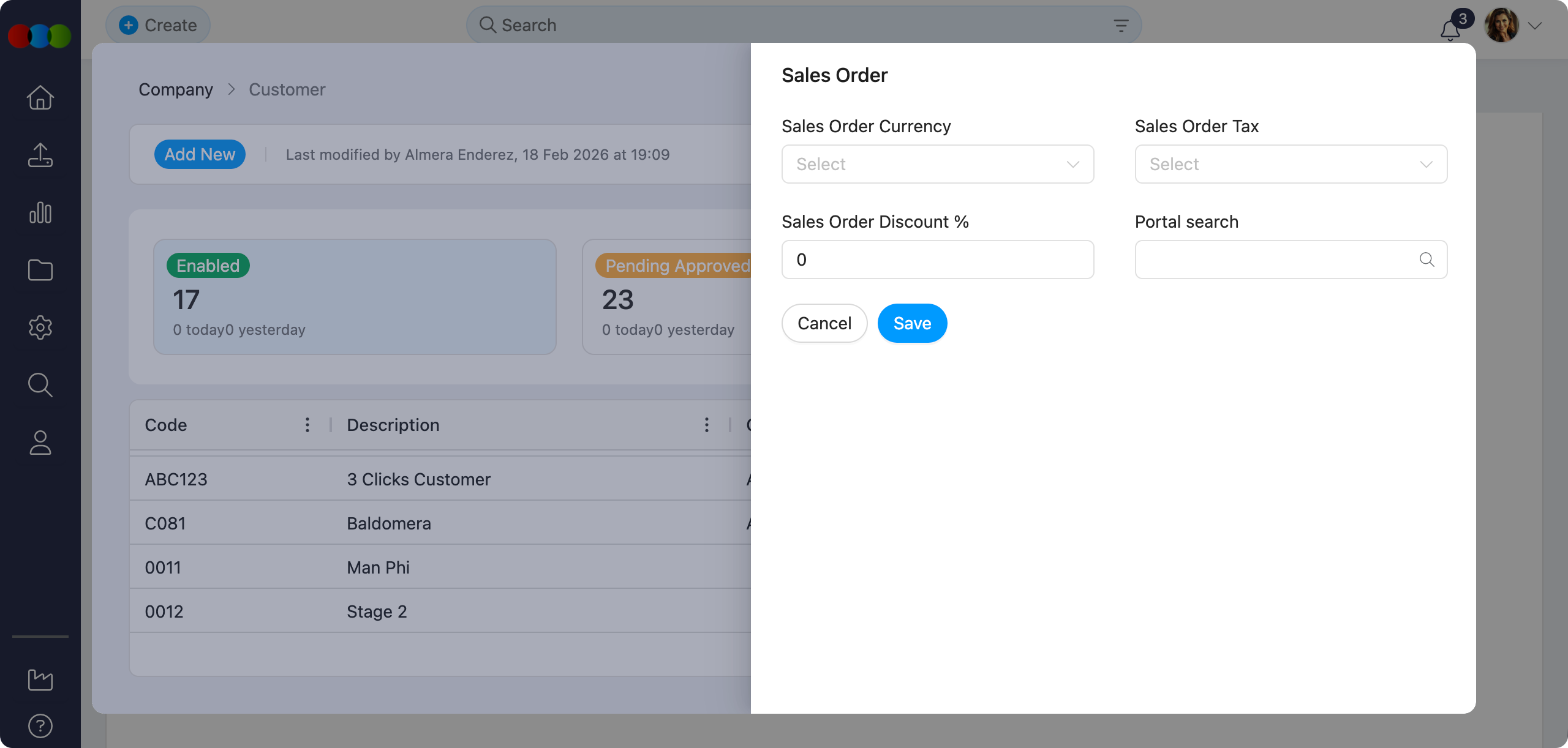Screen dimensions: 1568x748
Task: Open the settings gear in the sidebar
Action: coord(39,327)
